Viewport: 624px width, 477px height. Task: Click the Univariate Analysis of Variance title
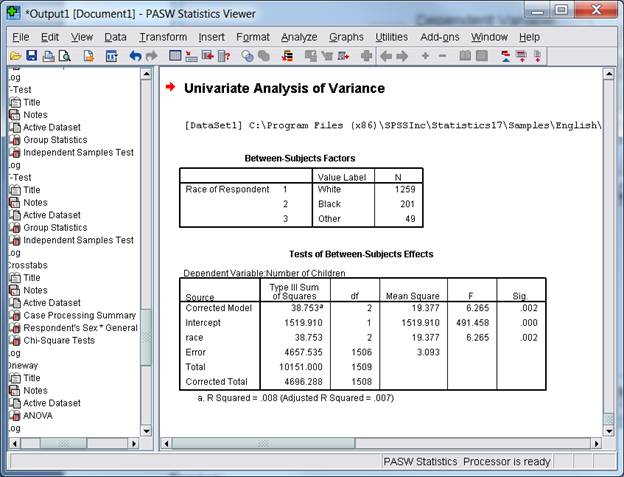pyautogui.click(x=284, y=88)
